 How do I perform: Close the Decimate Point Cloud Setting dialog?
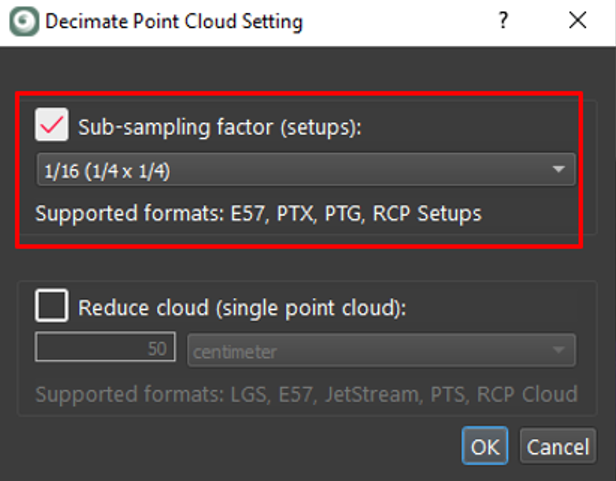(577, 21)
